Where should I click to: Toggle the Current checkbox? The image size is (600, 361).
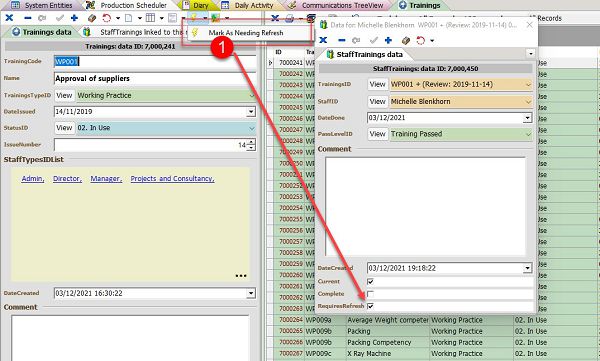[x=370, y=281]
